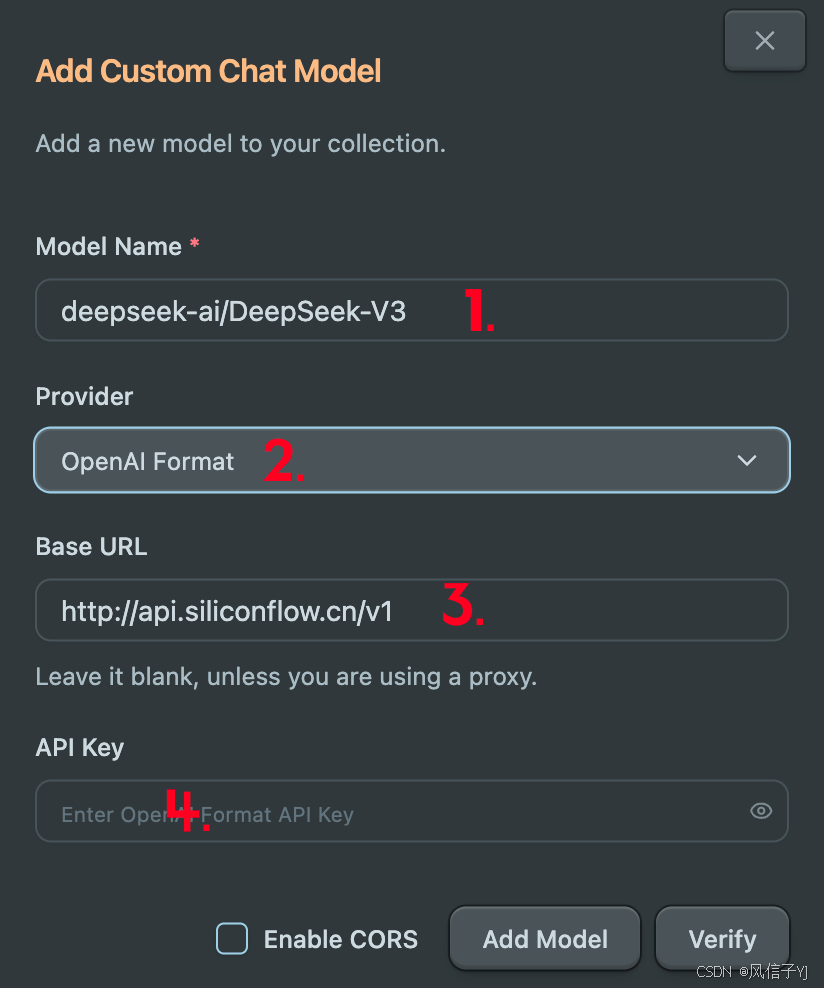The image size is (824, 988).
Task: Click the red number 3 annotation
Action: pos(463,604)
